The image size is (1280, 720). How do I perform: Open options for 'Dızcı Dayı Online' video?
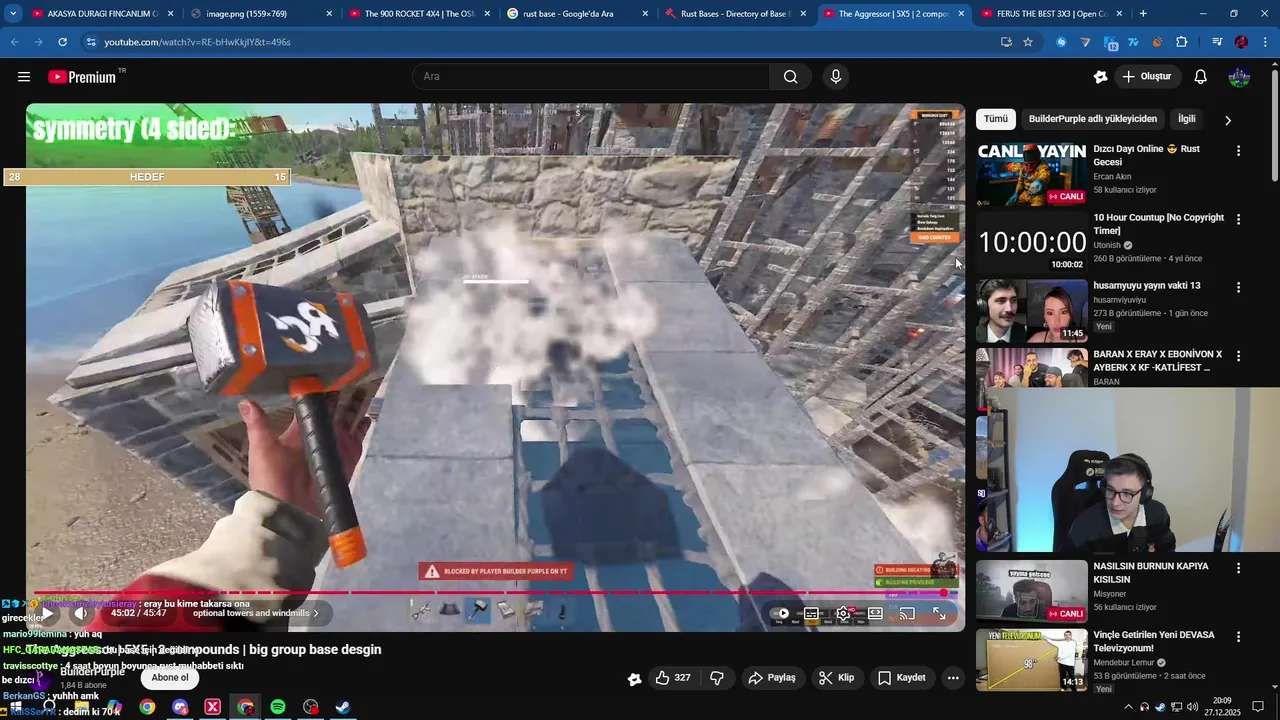click(1238, 151)
